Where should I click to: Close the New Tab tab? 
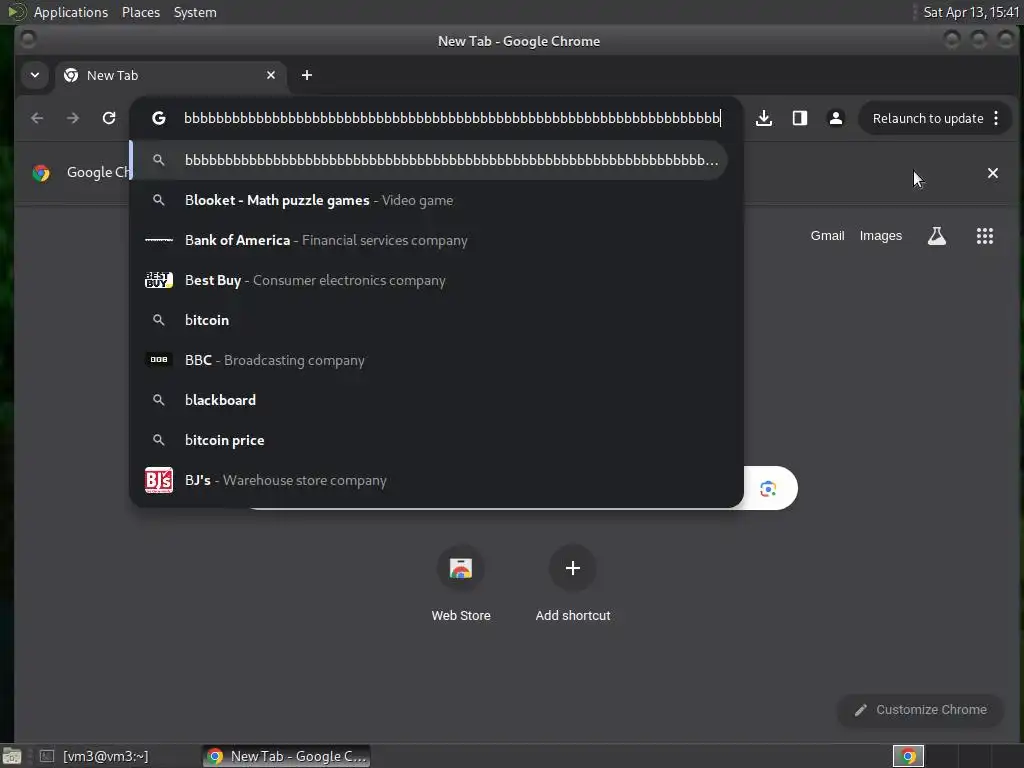pos(271,75)
